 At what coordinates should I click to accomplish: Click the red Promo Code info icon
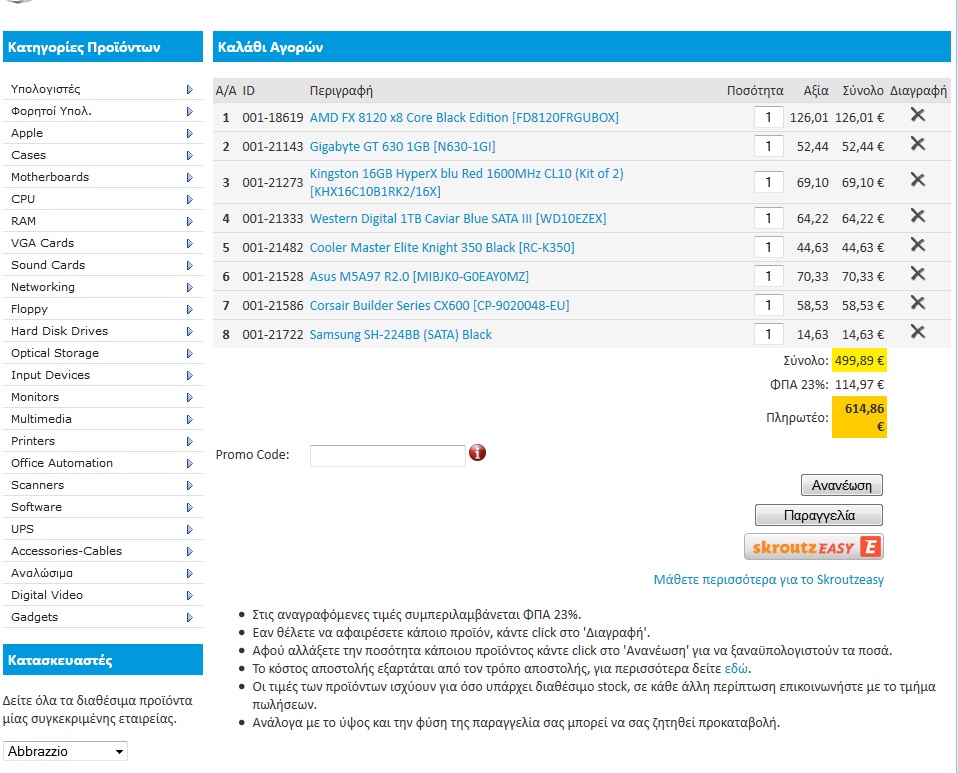(478, 453)
